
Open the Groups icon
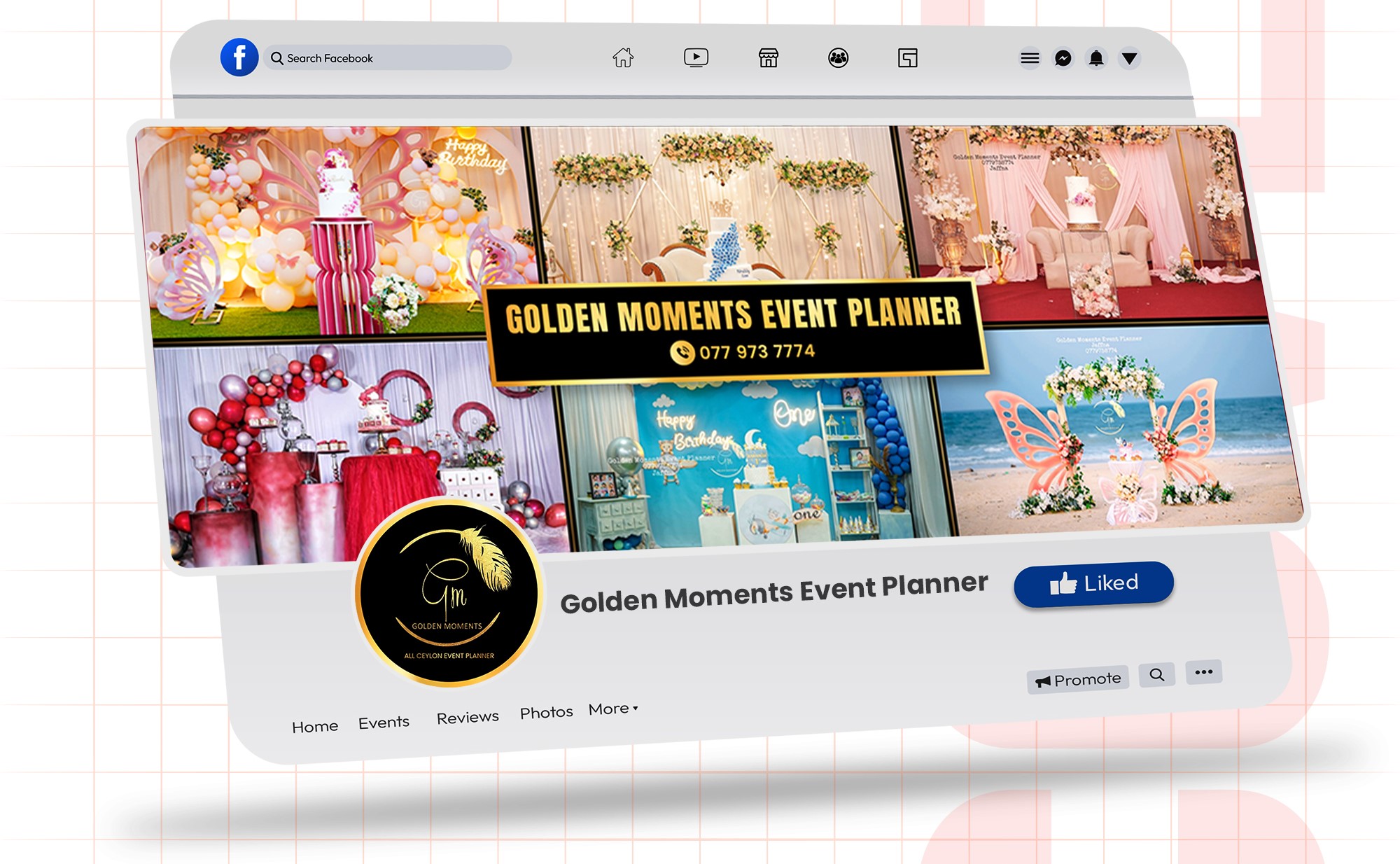838,58
